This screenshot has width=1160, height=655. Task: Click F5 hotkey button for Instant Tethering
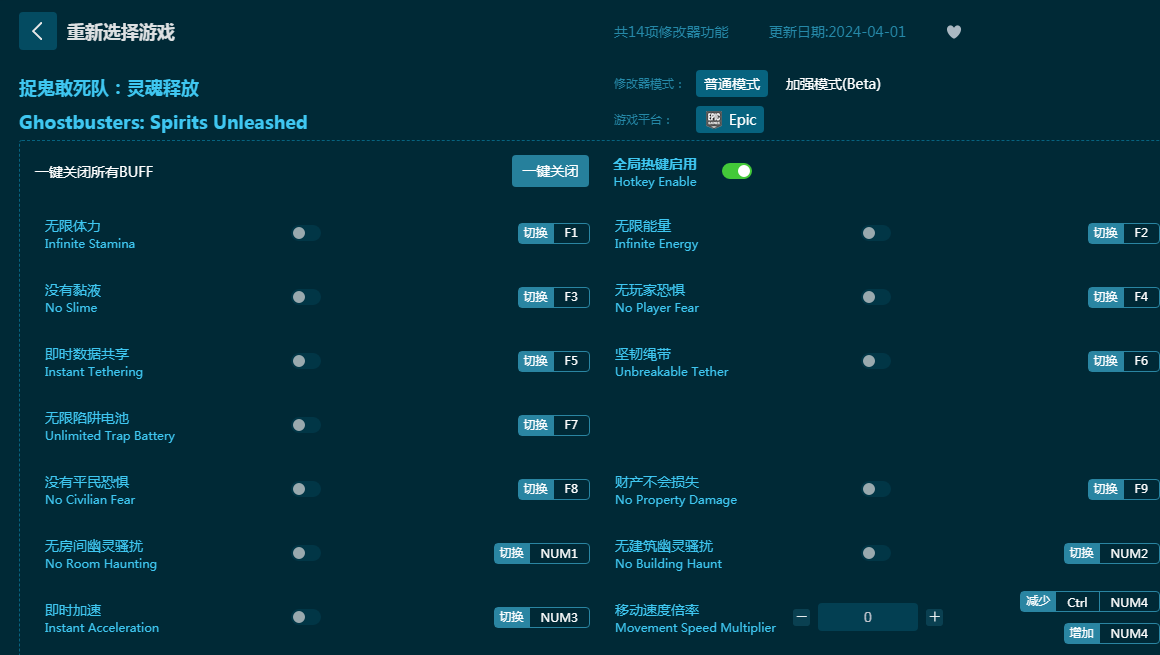tap(553, 361)
